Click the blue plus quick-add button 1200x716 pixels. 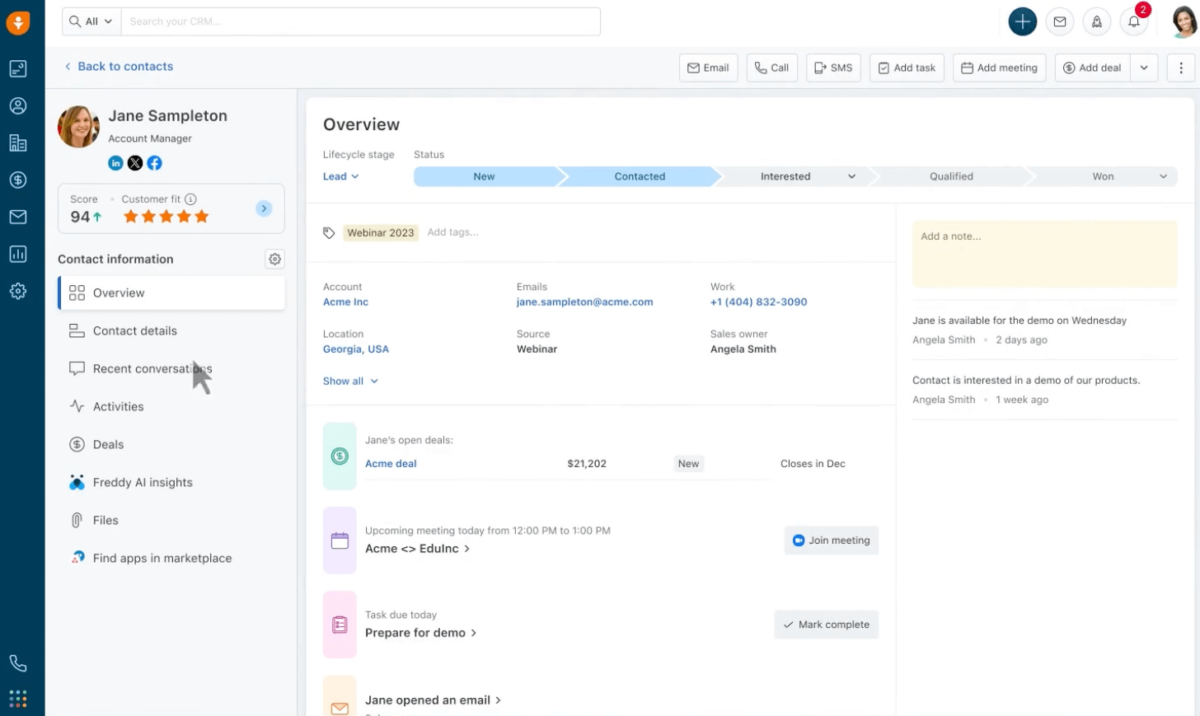pos(1022,21)
